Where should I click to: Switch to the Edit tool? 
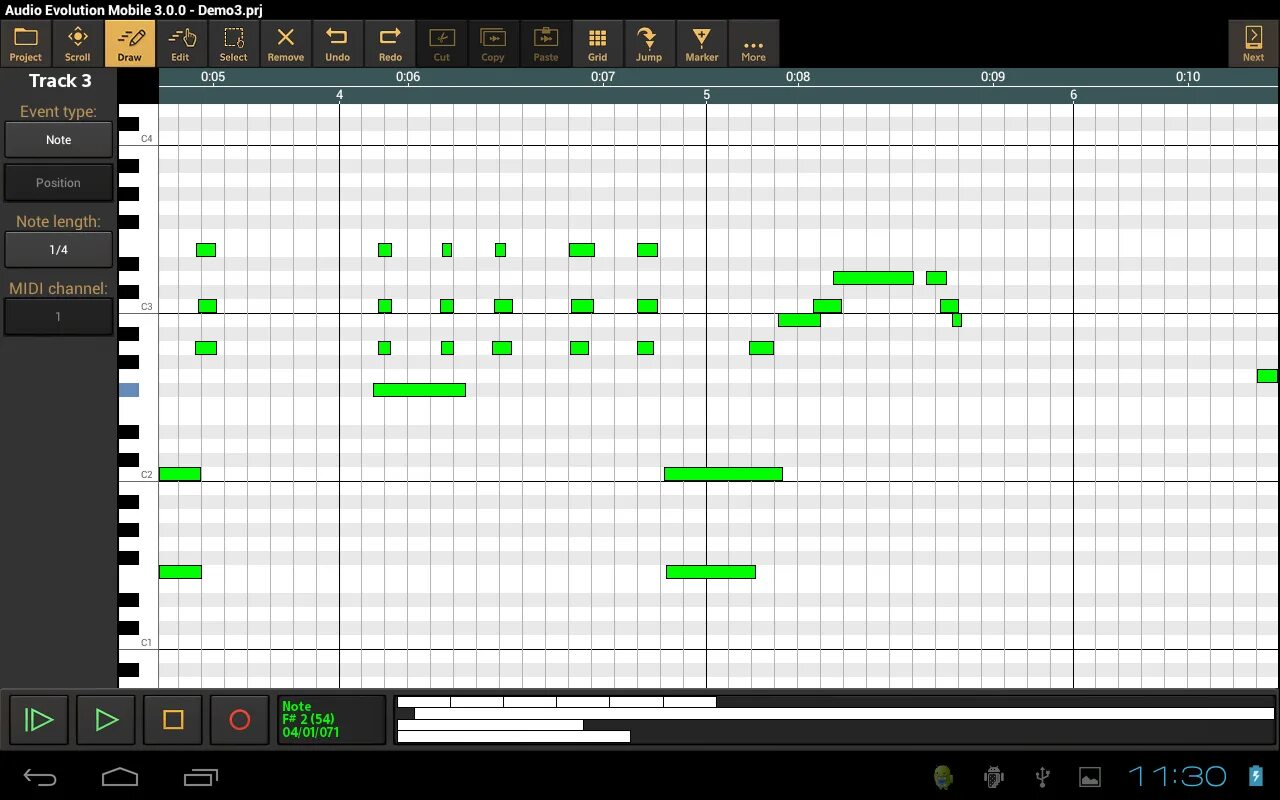click(181, 43)
